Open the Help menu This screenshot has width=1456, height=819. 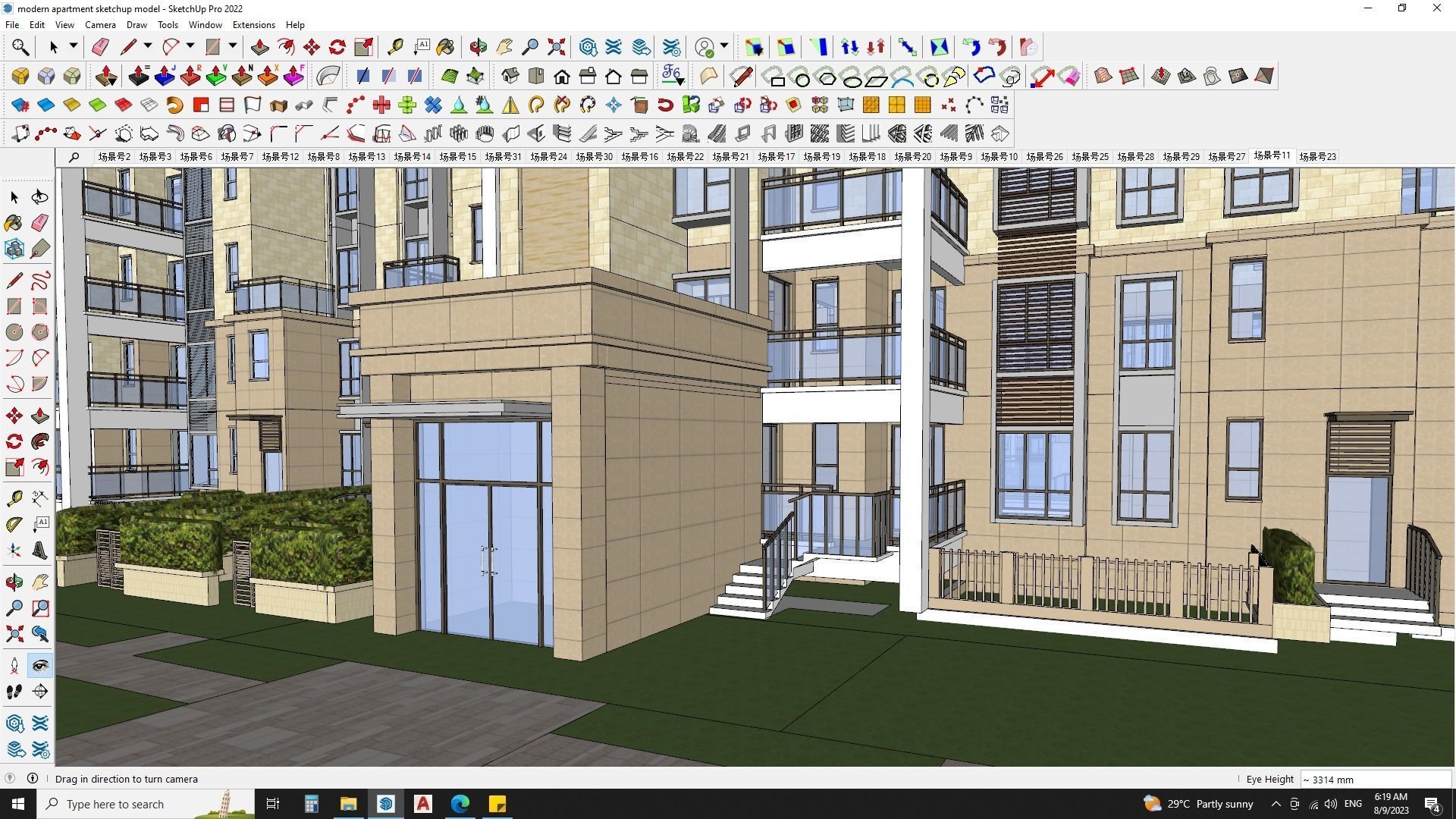295,25
